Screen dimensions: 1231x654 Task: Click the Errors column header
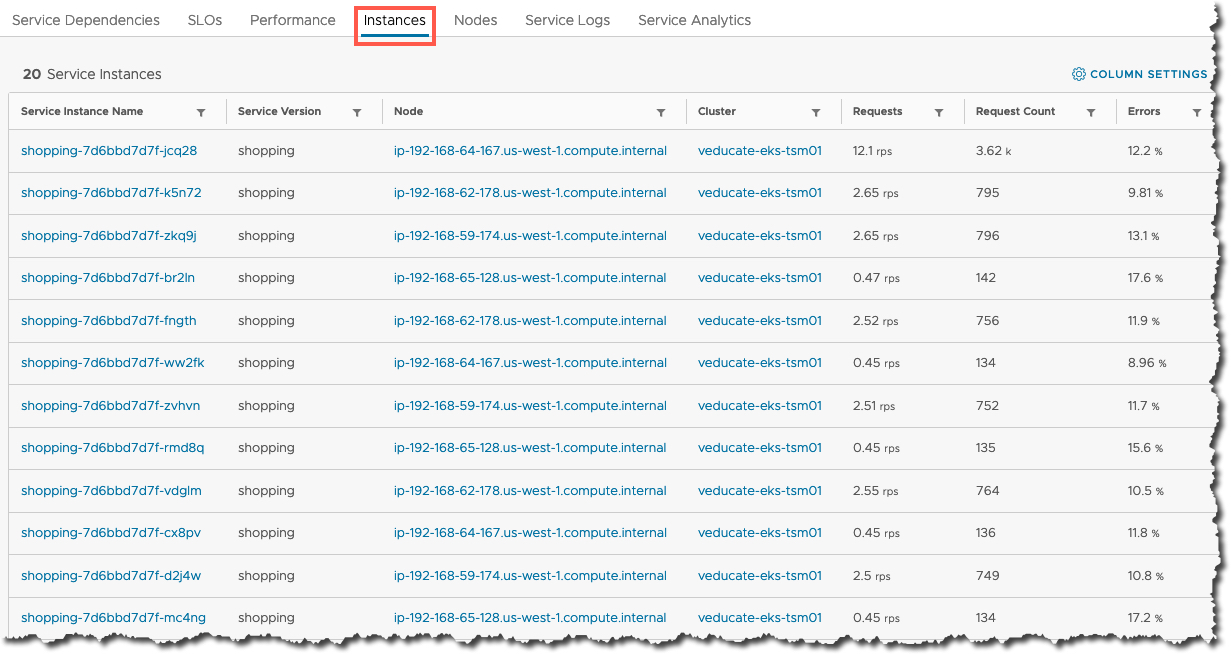coord(1144,112)
